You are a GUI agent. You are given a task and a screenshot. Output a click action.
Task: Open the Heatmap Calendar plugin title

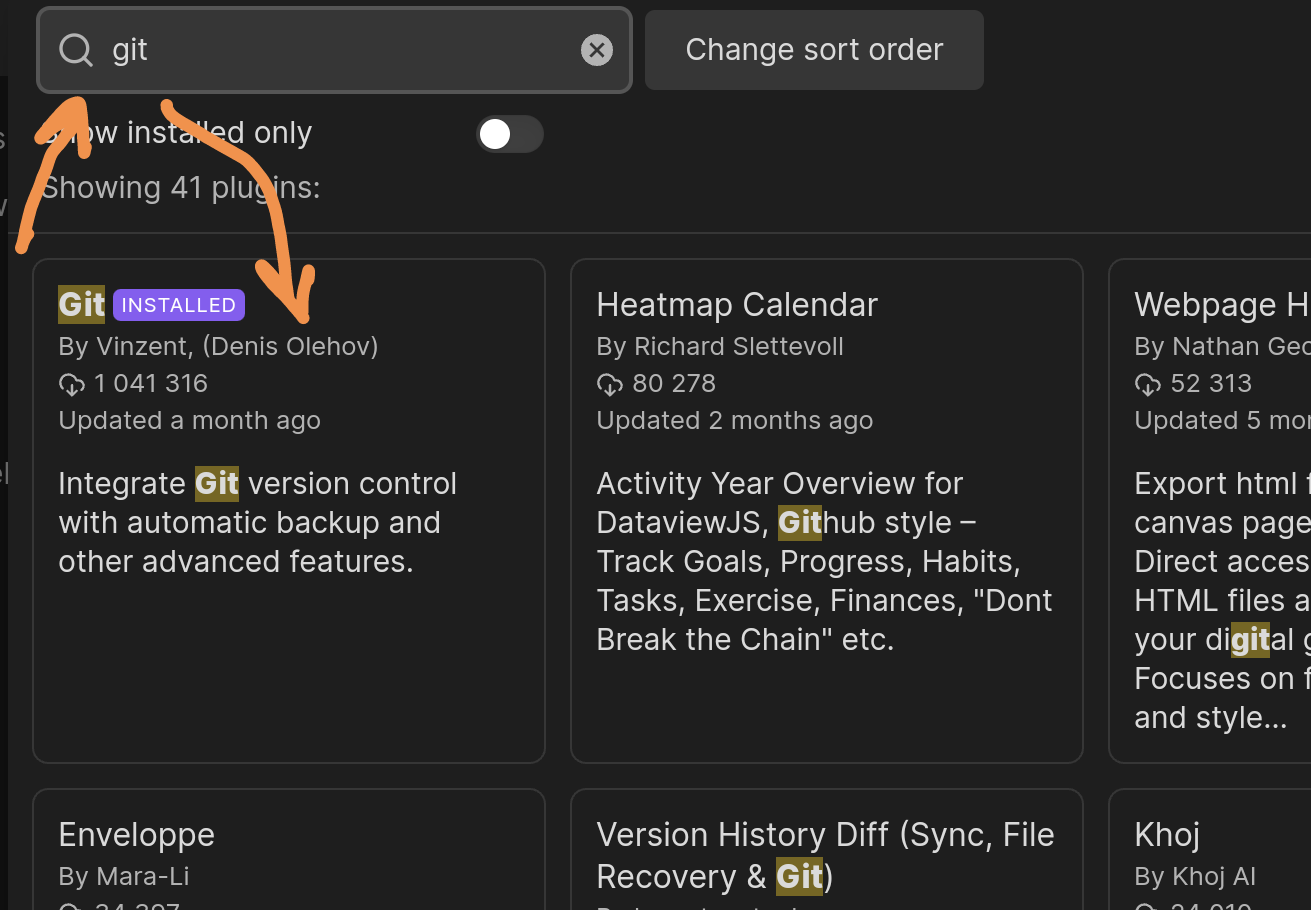pyautogui.click(x=737, y=305)
